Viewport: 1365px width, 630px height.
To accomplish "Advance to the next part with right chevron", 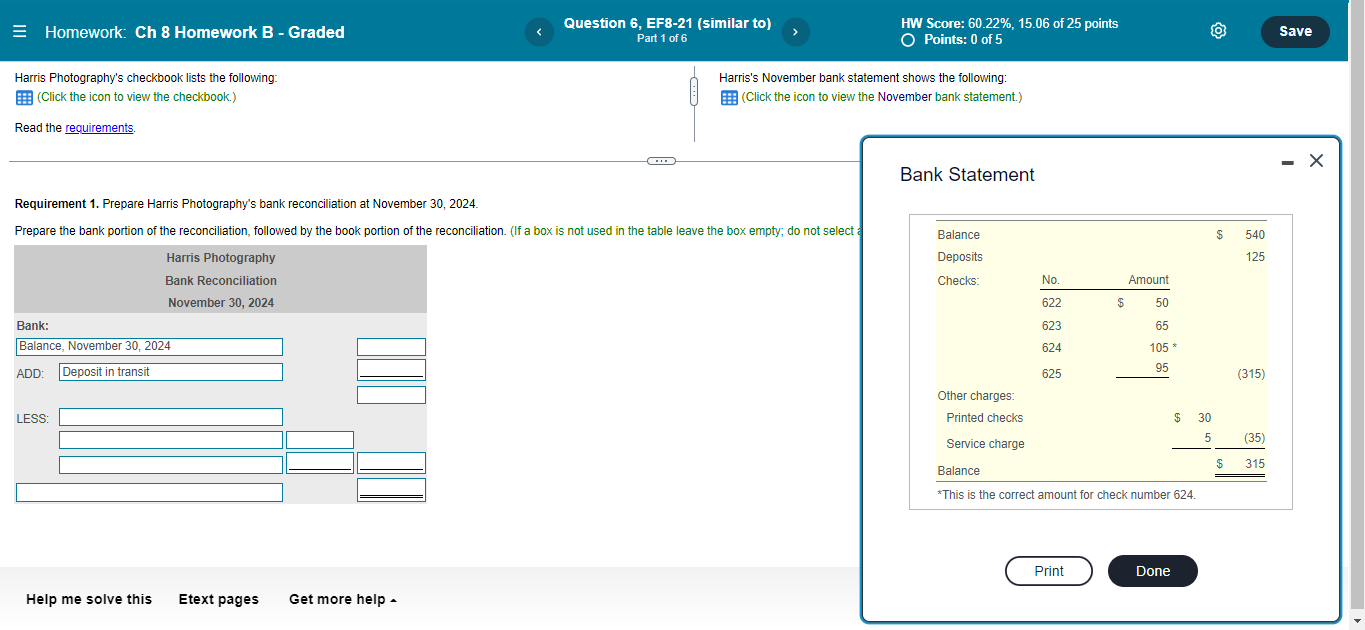I will point(795,32).
